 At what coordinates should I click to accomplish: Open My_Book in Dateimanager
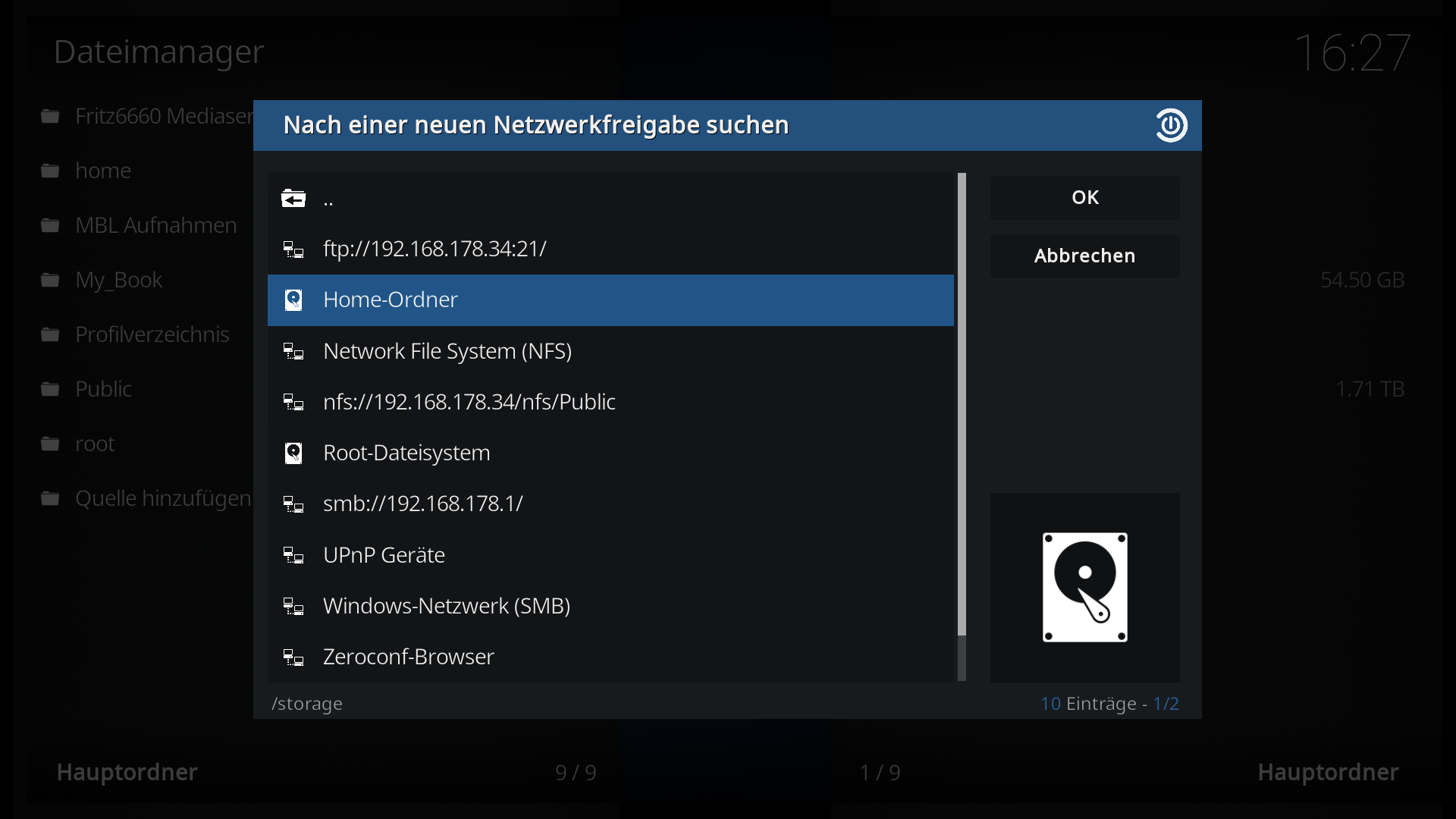118,280
